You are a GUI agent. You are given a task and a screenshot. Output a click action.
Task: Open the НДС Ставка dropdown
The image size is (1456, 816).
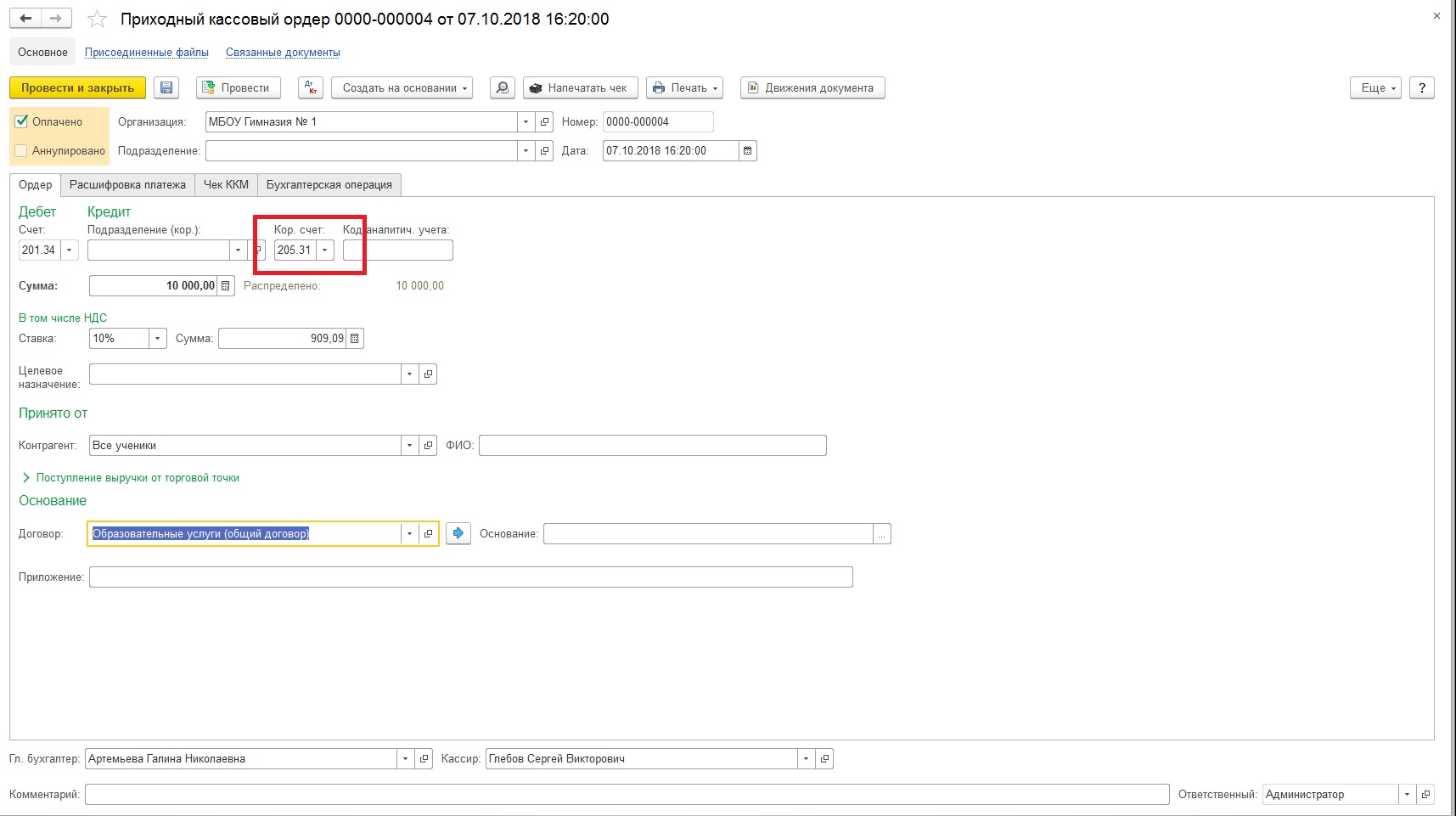coord(157,339)
